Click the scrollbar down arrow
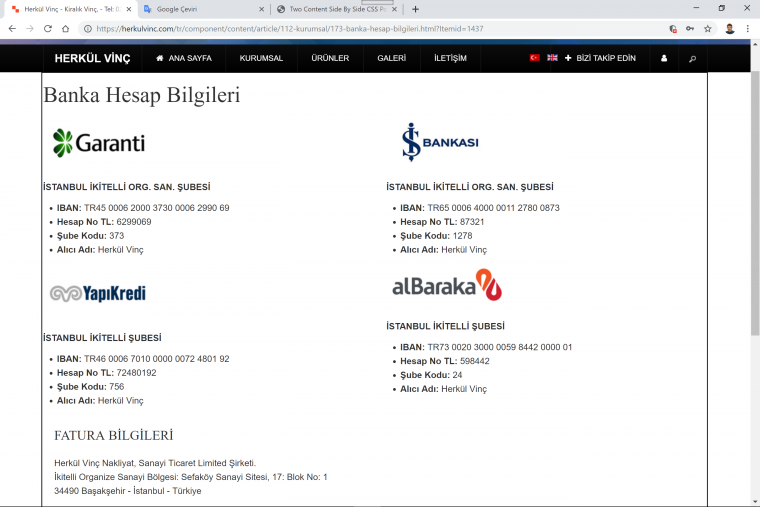760x507 pixels. [x=755, y=502]
